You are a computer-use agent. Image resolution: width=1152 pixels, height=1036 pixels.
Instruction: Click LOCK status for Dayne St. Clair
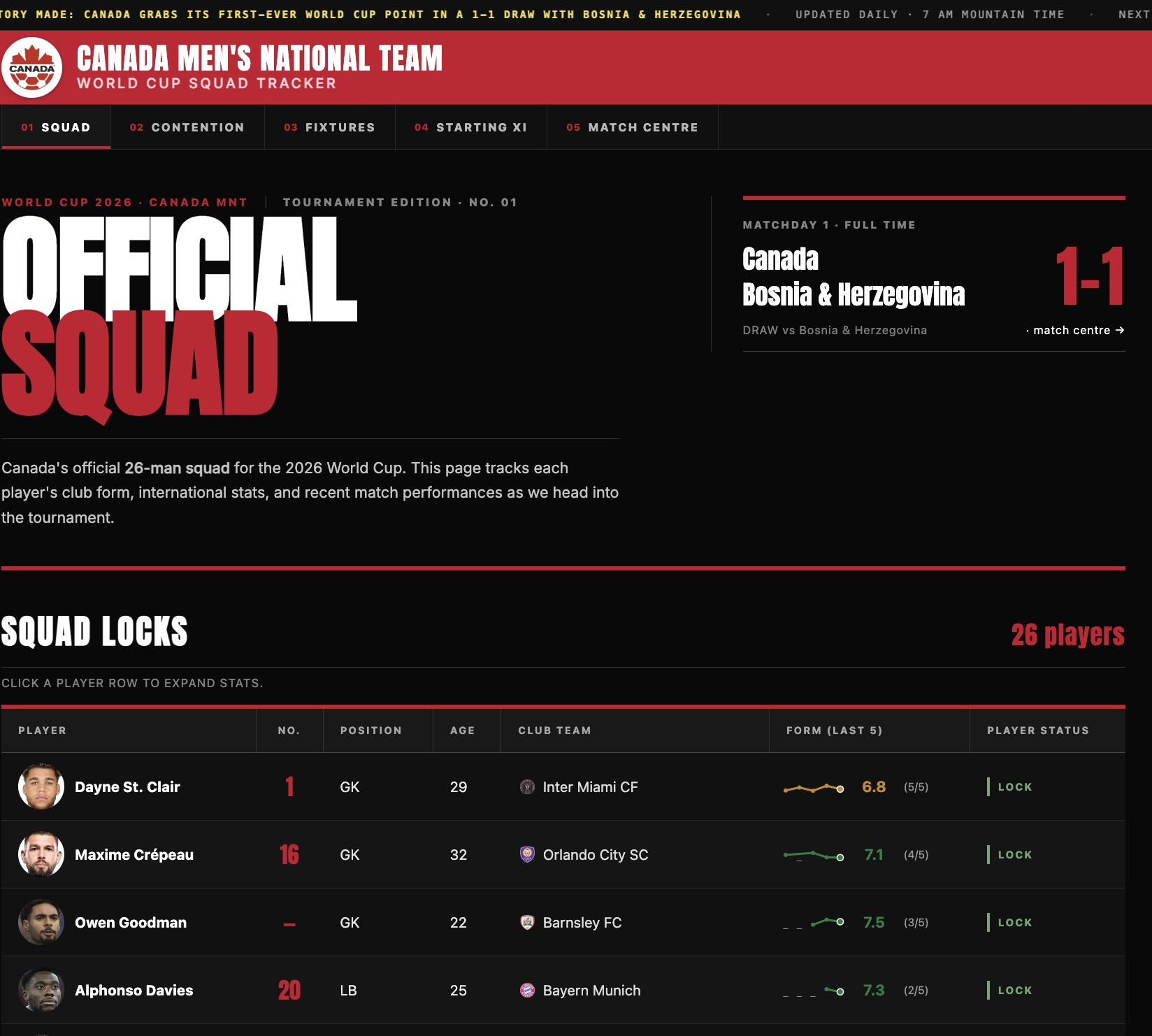tap(1010, 786)
